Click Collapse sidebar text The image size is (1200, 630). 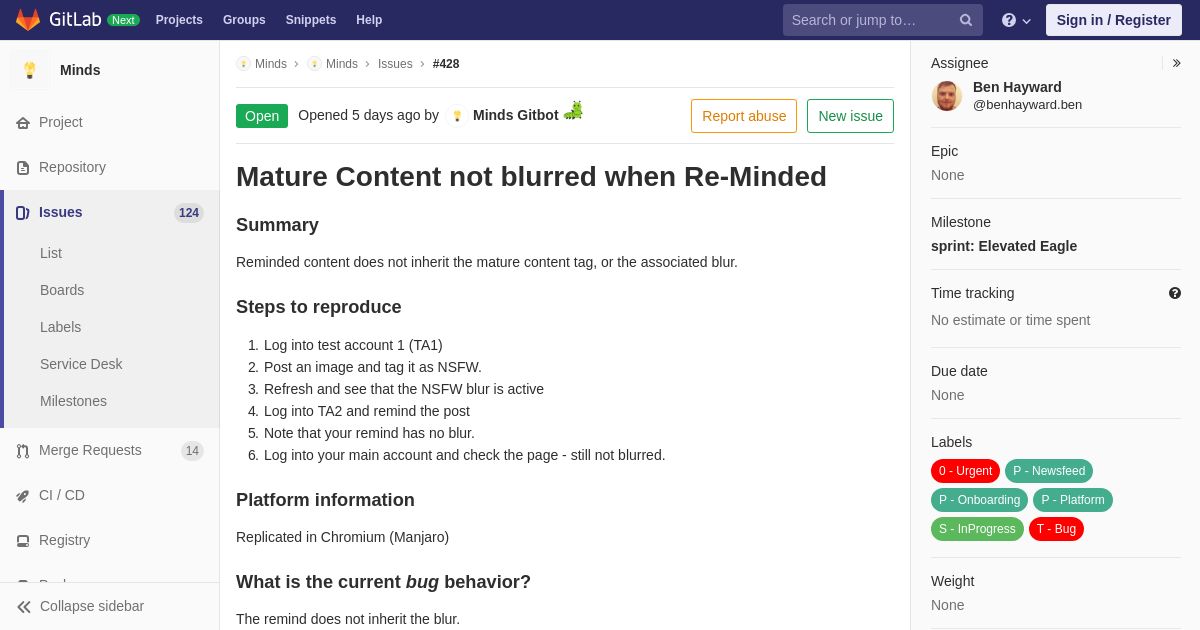92,606
